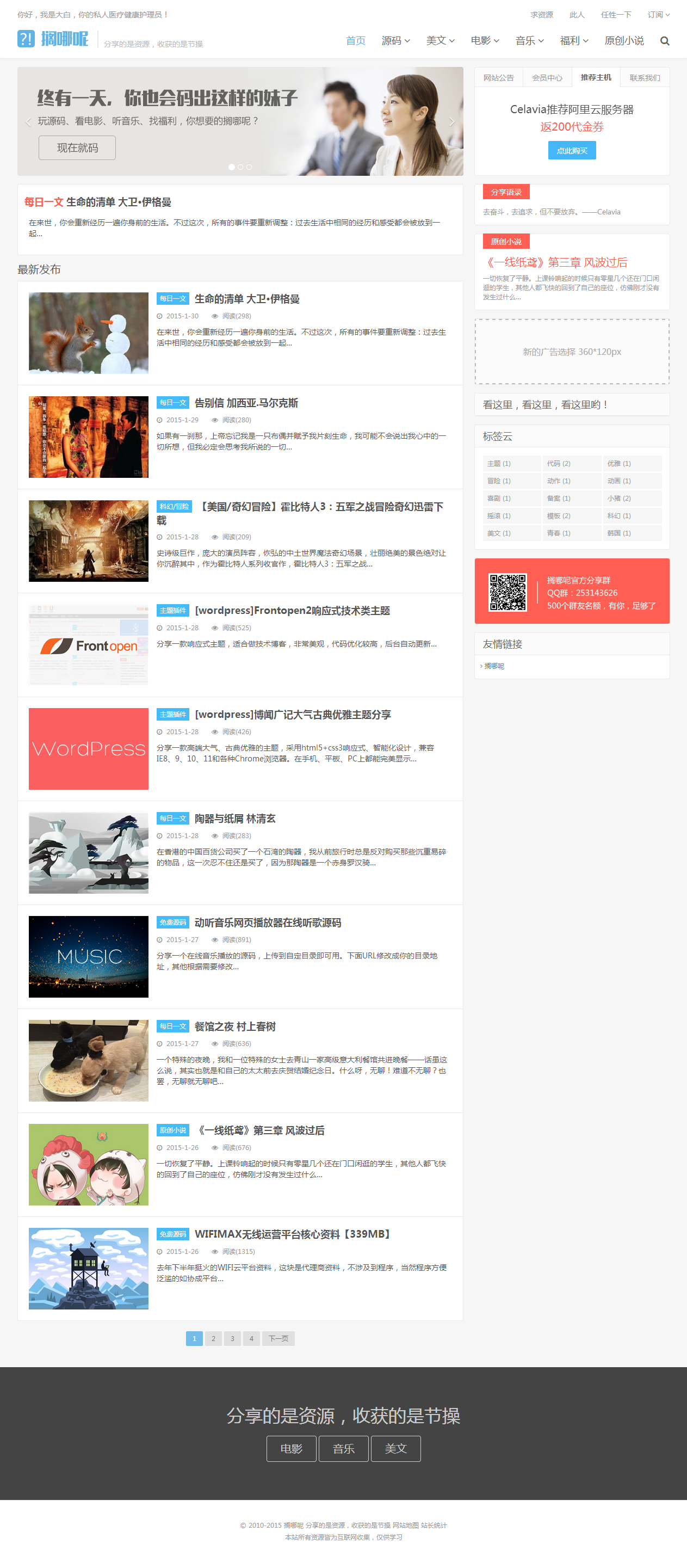Click the 掏哪呢 site logo
The image size is (687, 1568).
pos(53,39)
